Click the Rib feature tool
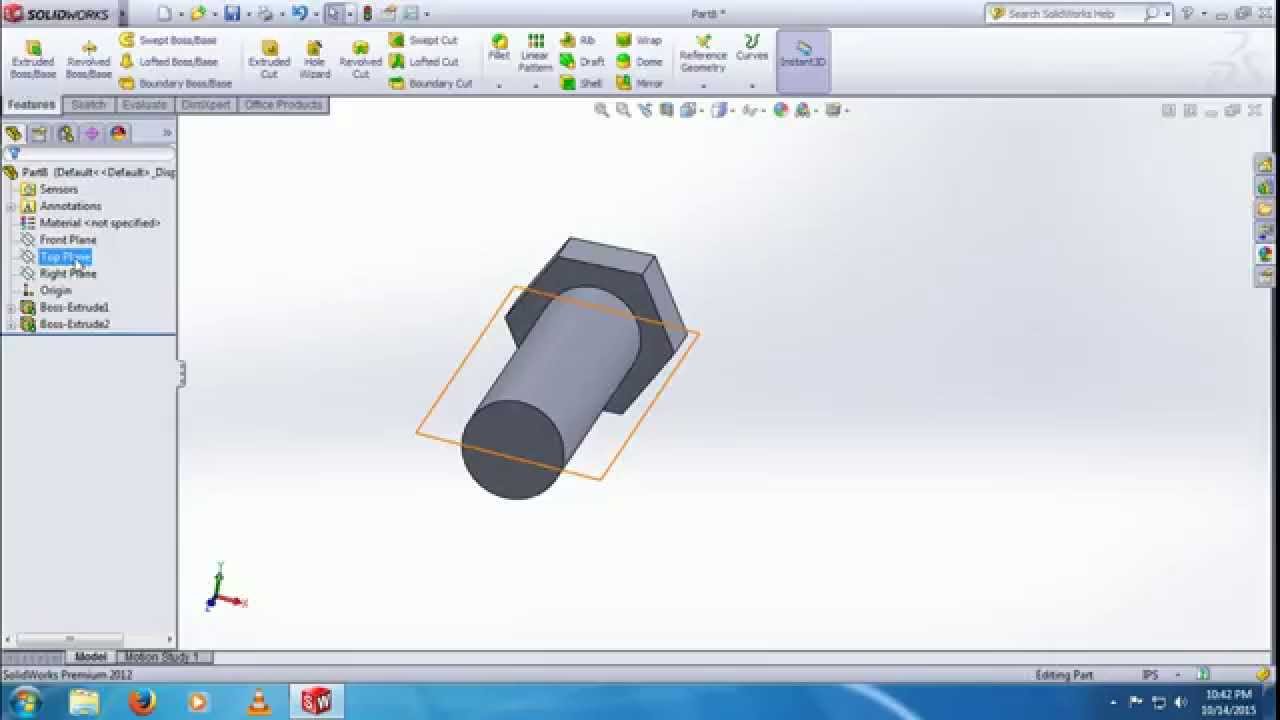Viewport: 1280px width, 720px height. click(579, 41)
